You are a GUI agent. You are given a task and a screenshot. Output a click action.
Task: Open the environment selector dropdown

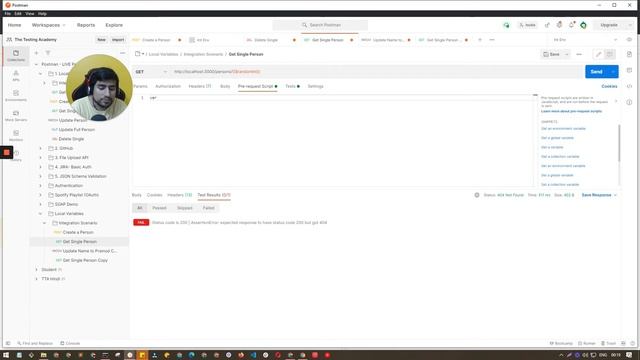tap(584, 40)
